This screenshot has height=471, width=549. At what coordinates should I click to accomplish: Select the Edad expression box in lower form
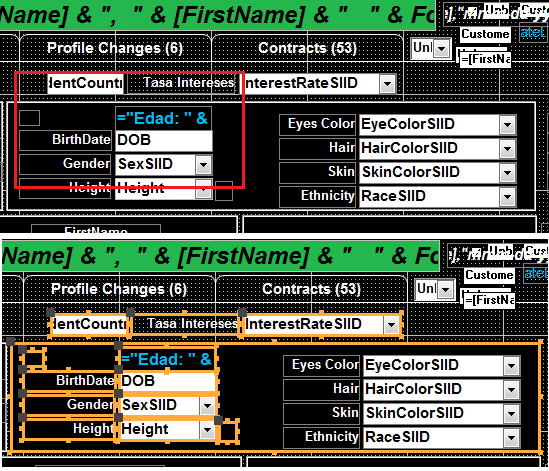click(x=167, y=359)
